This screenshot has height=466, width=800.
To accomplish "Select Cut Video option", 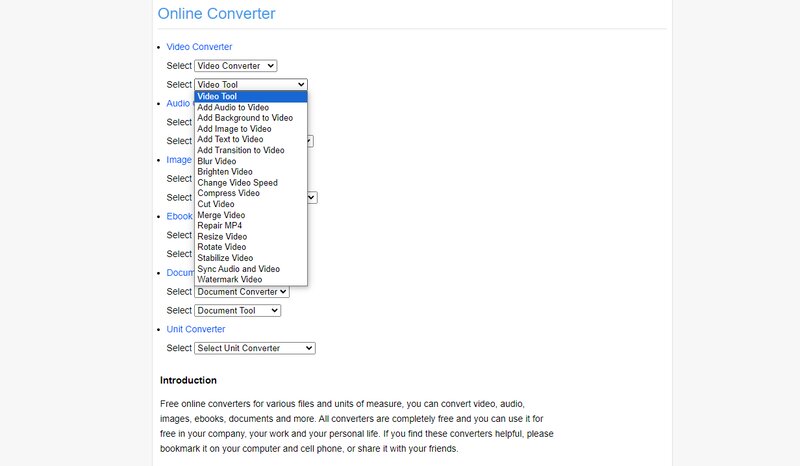I will (251, 204).
